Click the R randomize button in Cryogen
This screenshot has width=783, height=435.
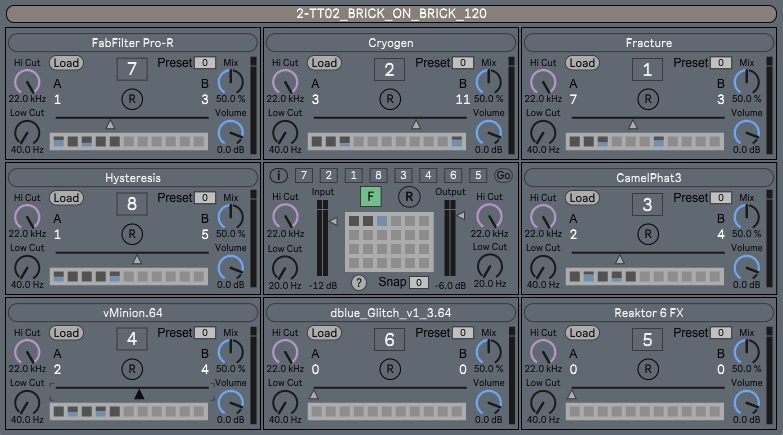(x=390, y=99)
